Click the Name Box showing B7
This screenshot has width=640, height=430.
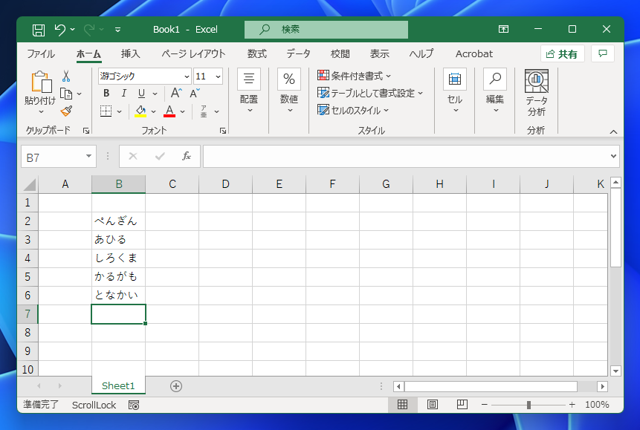pyautogui.click(x=58, y=157)
